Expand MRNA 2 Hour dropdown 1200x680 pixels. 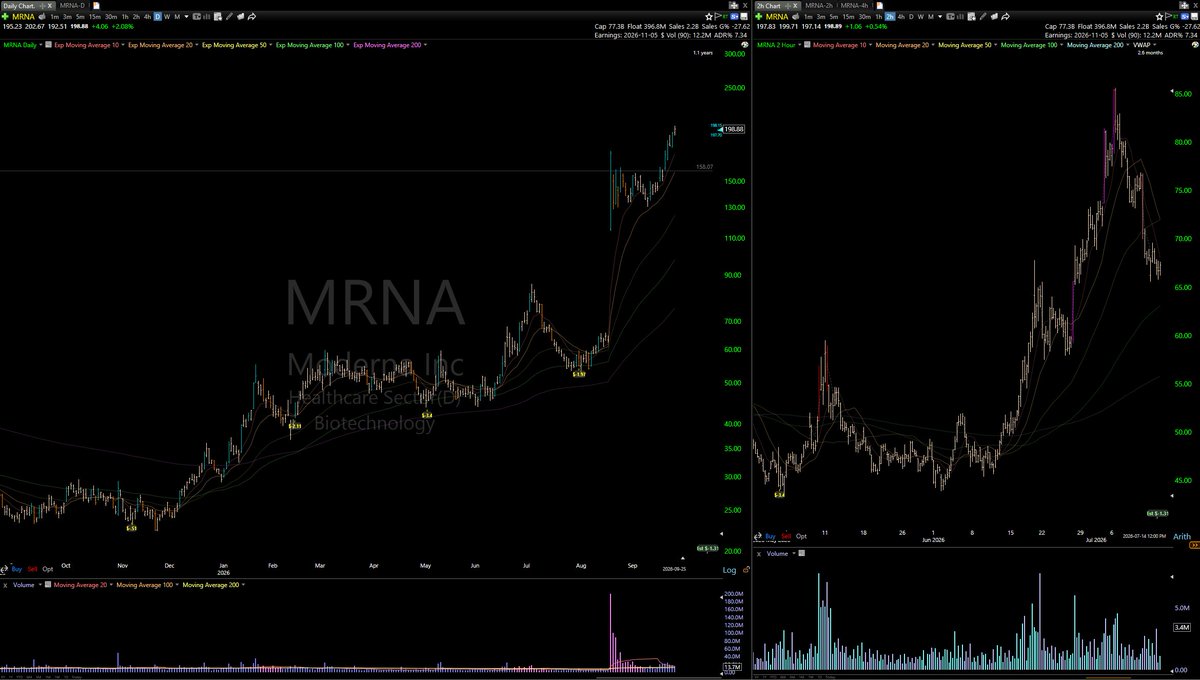tap(799, 45)
